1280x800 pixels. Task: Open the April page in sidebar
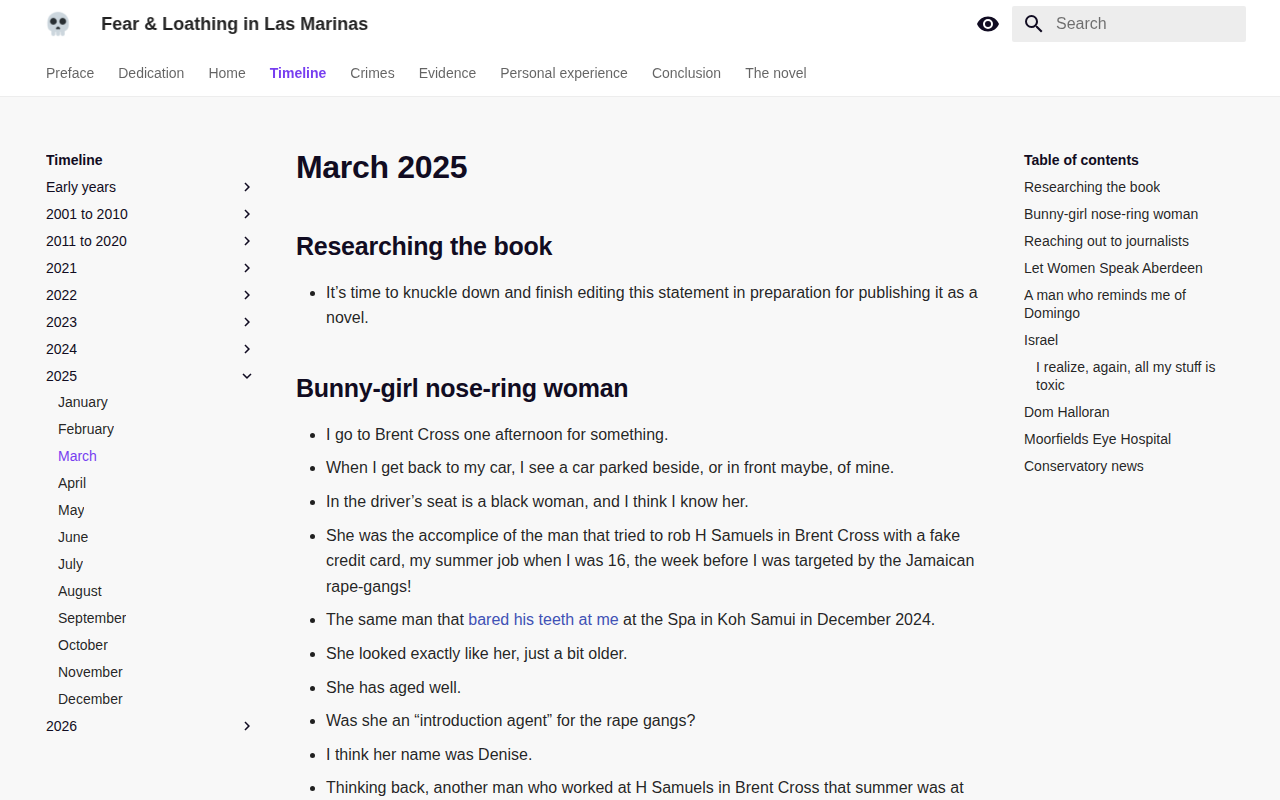click(x=72, y=483)
